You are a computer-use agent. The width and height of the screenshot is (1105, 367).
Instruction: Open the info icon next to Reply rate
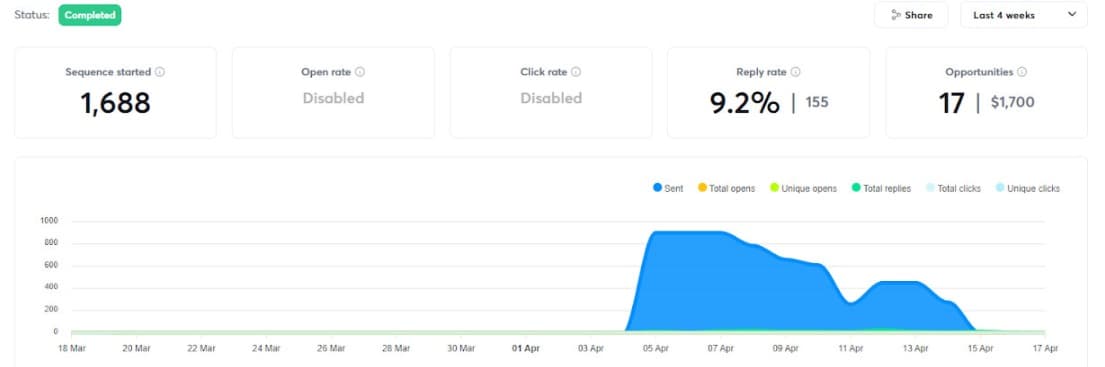point(795,72)
